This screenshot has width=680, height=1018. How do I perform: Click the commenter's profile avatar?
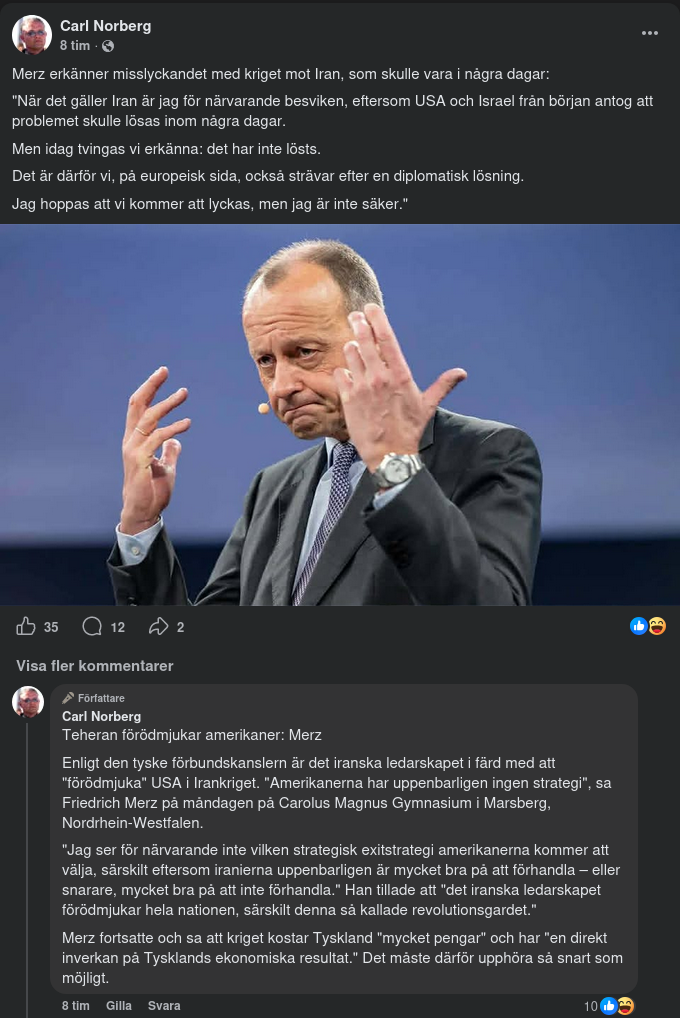pos(28,702)
